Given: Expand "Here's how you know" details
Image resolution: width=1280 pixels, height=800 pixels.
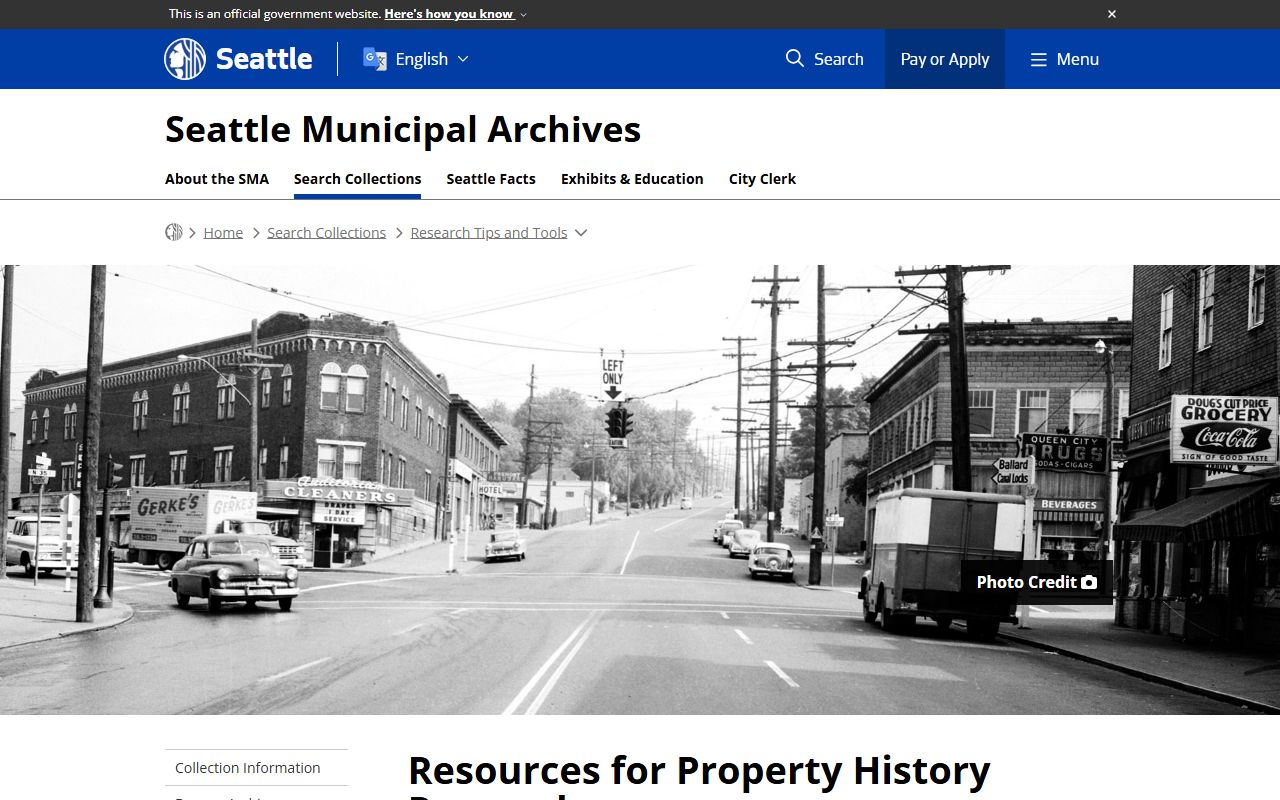Looking at the screenshot, I should tap(455, 14).
